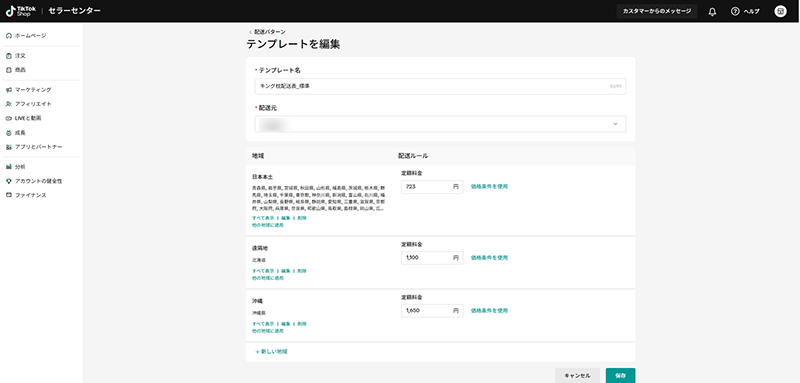Click the 分析 chart icon
Viewport: 800px width, 383px height.
click(x=9, y=167)
